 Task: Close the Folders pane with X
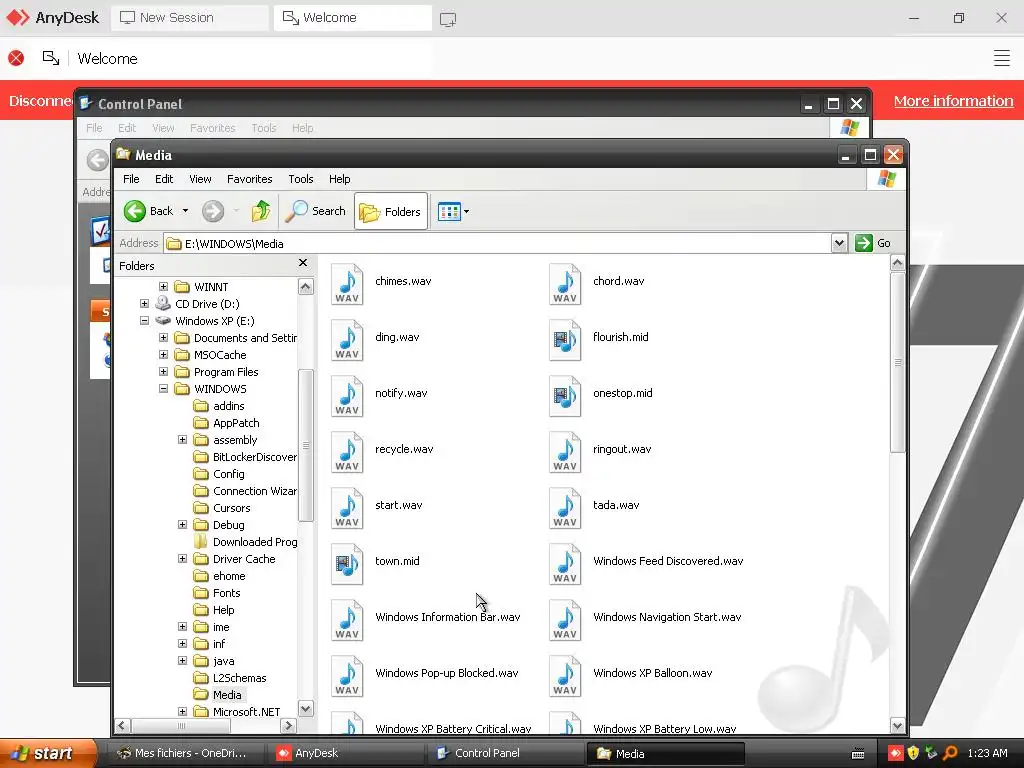pyautogui.click(x=302, y=263)
